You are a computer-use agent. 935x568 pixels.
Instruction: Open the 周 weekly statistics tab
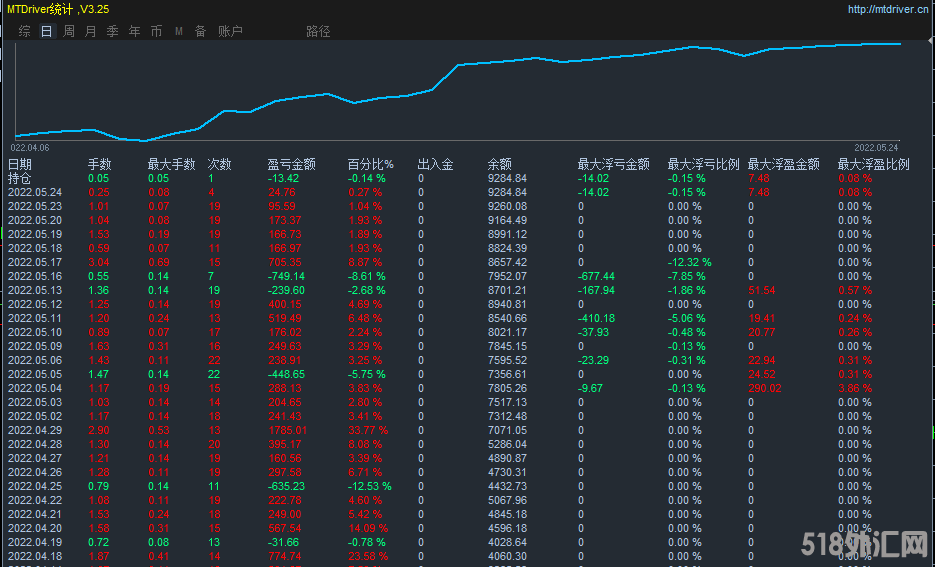pyautogui.click(x=69, y=31)
